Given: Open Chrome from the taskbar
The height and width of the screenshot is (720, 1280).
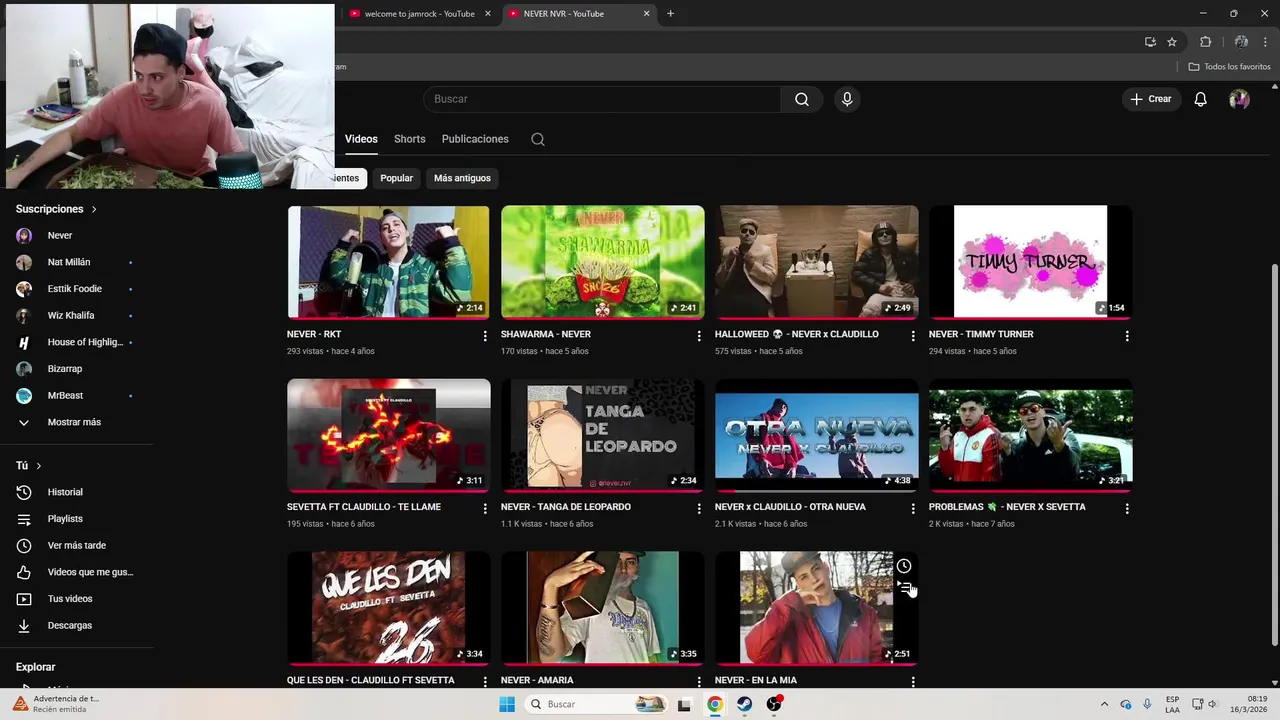Looking at the screenshot, I should pyautogui.click(x=715, y=704).
